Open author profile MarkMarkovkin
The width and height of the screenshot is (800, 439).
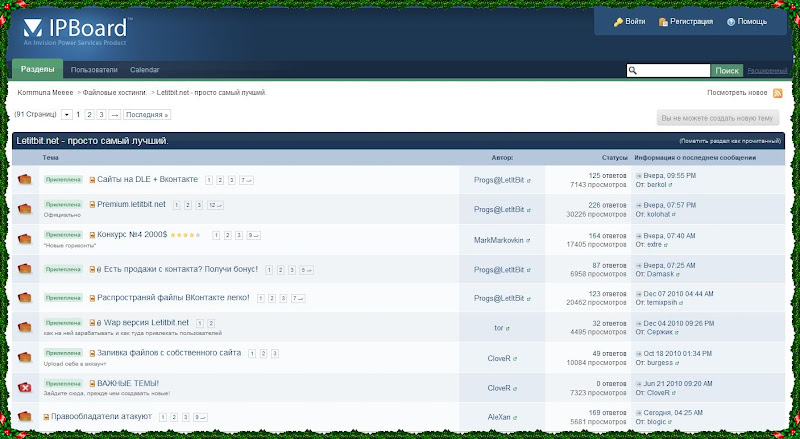tap(498, 240)
